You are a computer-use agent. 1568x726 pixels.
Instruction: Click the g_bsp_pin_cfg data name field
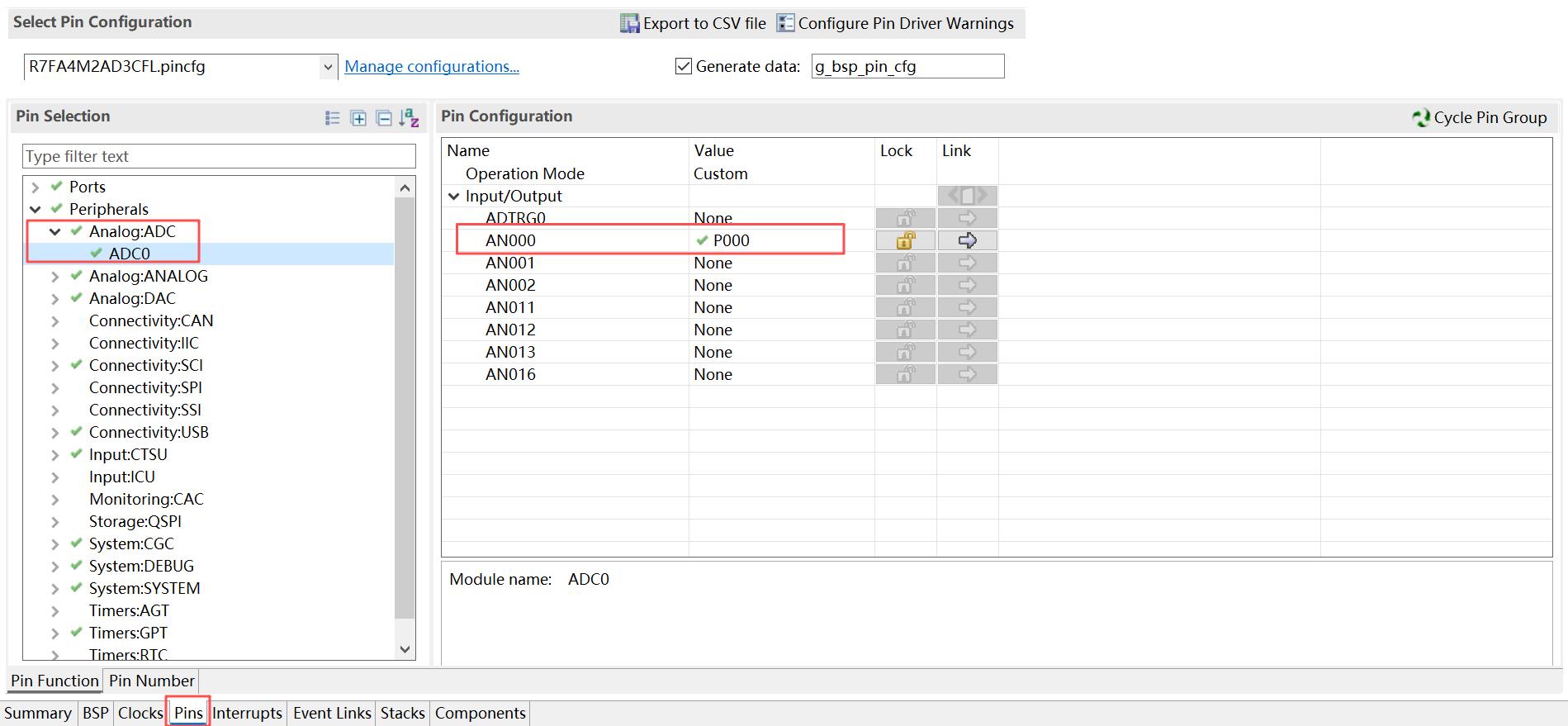(907, 66)
